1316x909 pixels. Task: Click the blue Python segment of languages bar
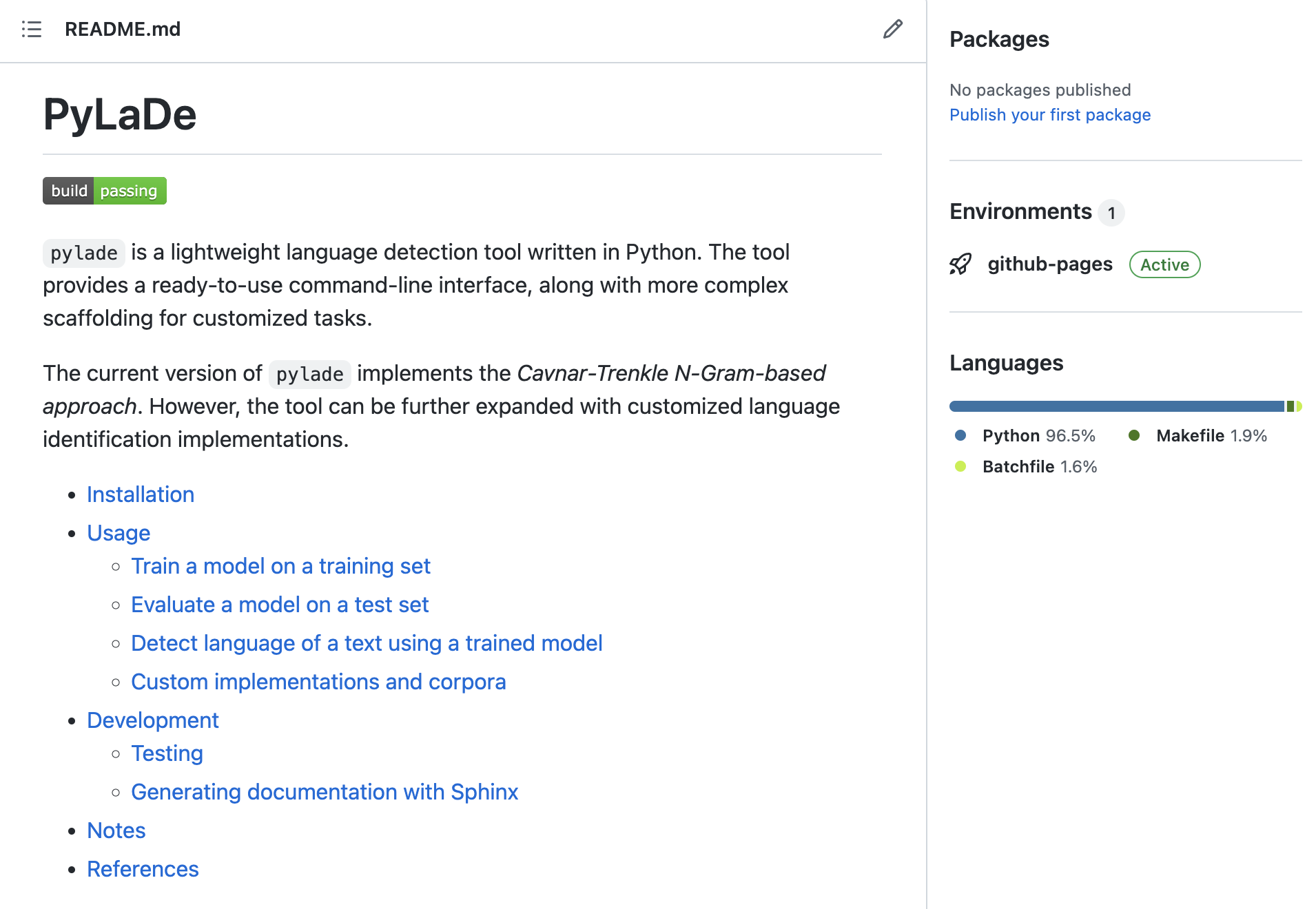click(1117, 406)
